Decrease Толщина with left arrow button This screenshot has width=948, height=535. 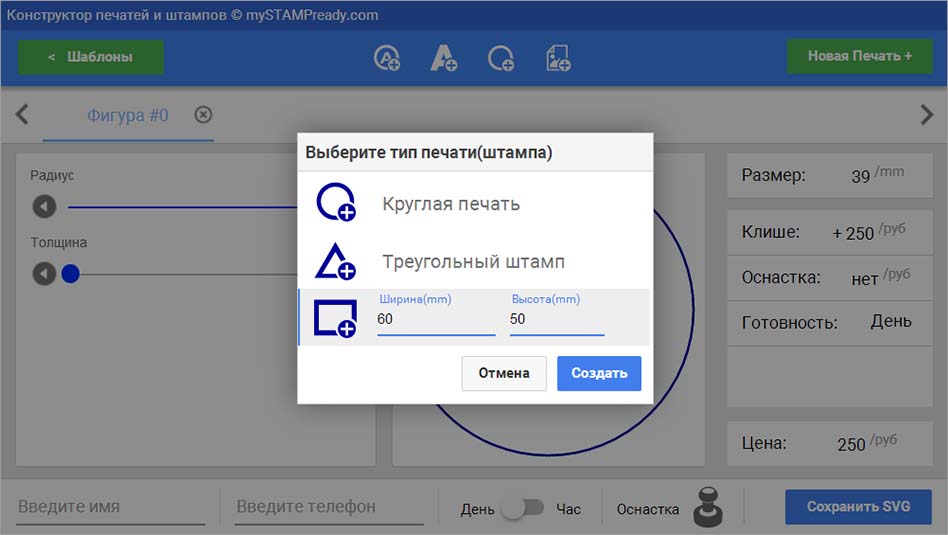(44, 274)
